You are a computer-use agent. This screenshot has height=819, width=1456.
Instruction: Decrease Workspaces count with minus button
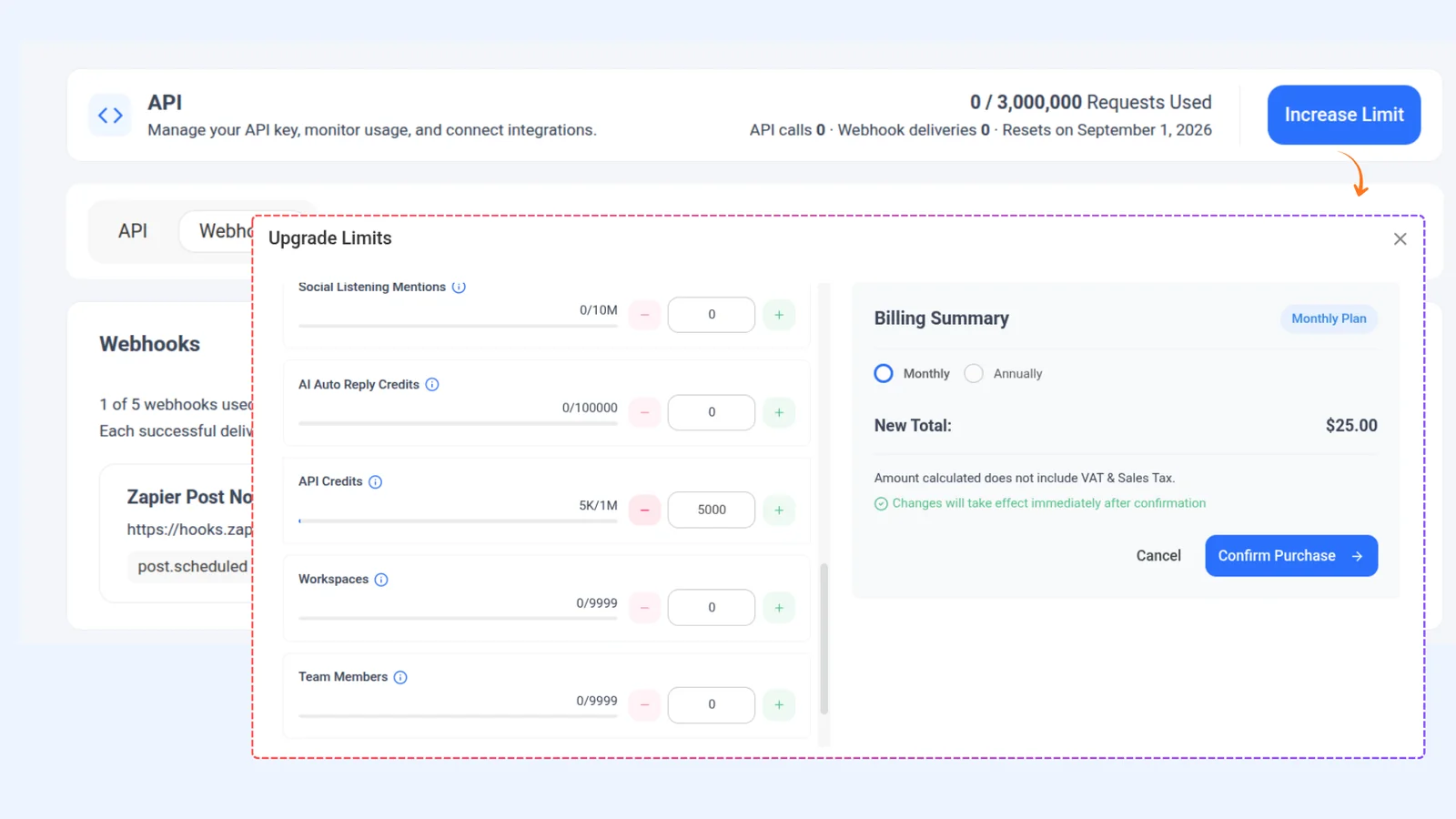pos(644,607)
